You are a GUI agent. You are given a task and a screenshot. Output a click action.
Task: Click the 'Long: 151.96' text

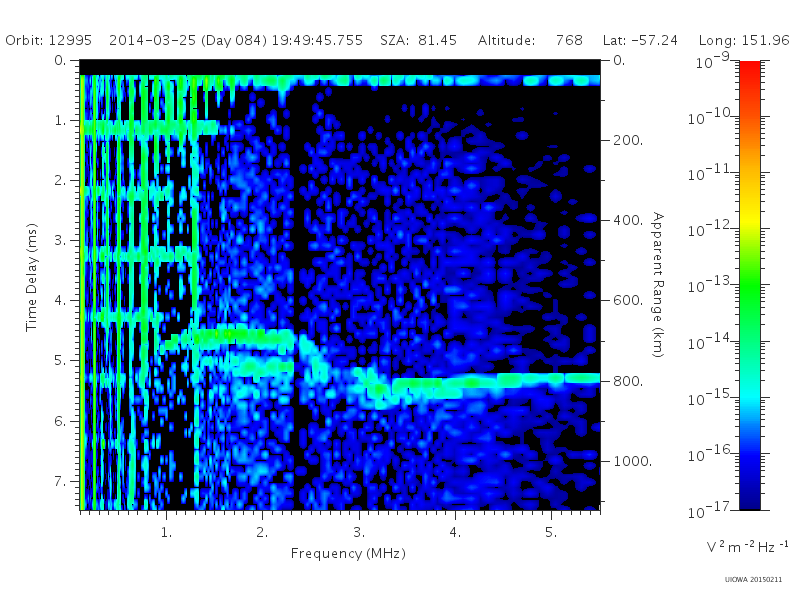point(744,40)
